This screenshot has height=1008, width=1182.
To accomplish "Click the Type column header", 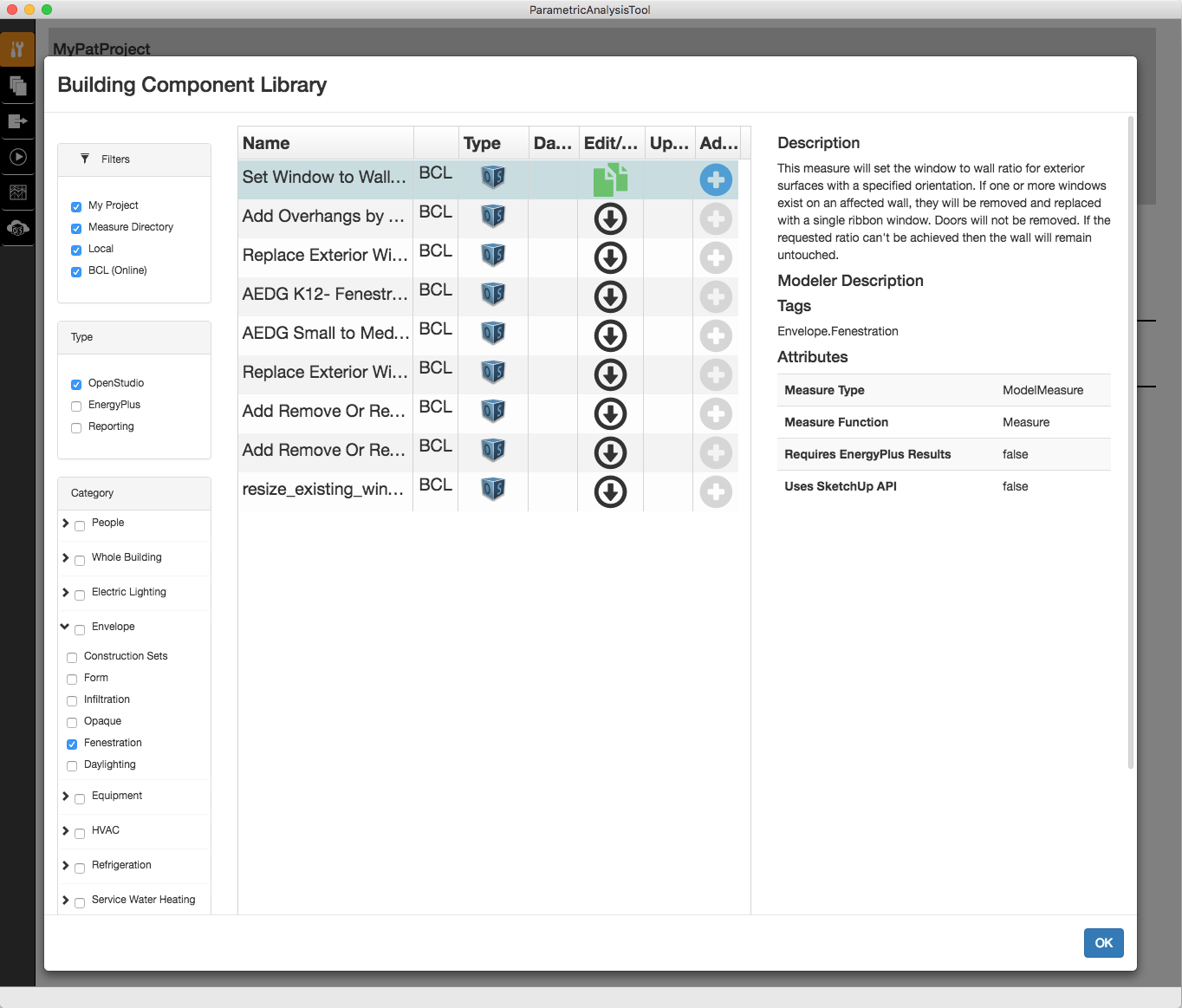I will pyautogui.click(x=482, y=143).
